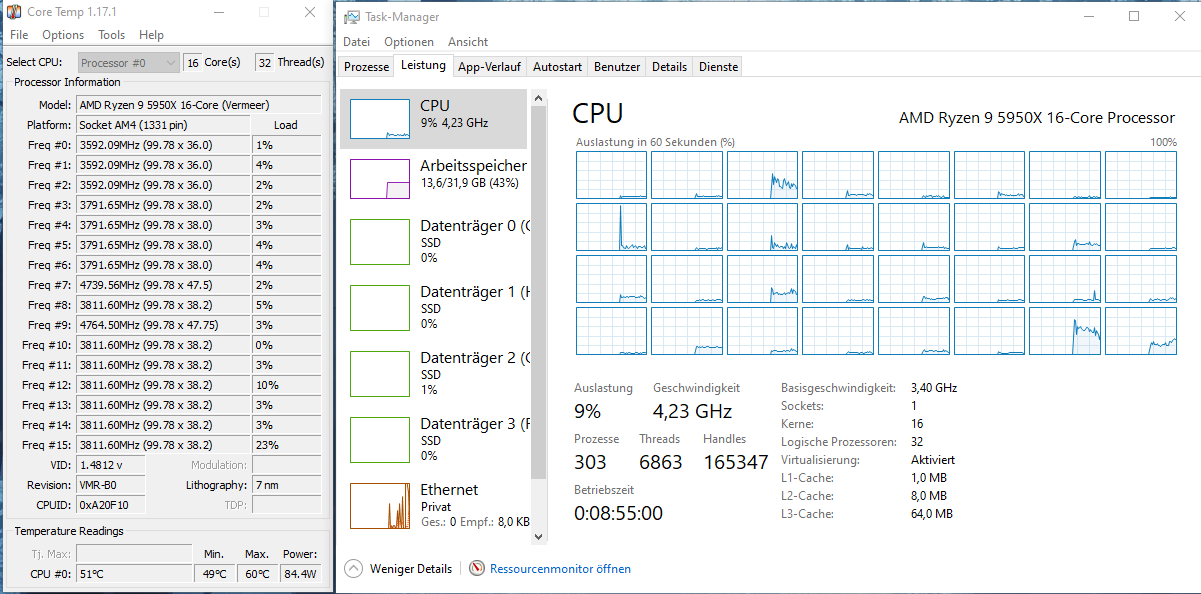The height and width of the screenshot is (594, 1201).
Task: Collapse view with Weniger Details arrow icon
Action: pyautogui.click(x=353, y=568)
